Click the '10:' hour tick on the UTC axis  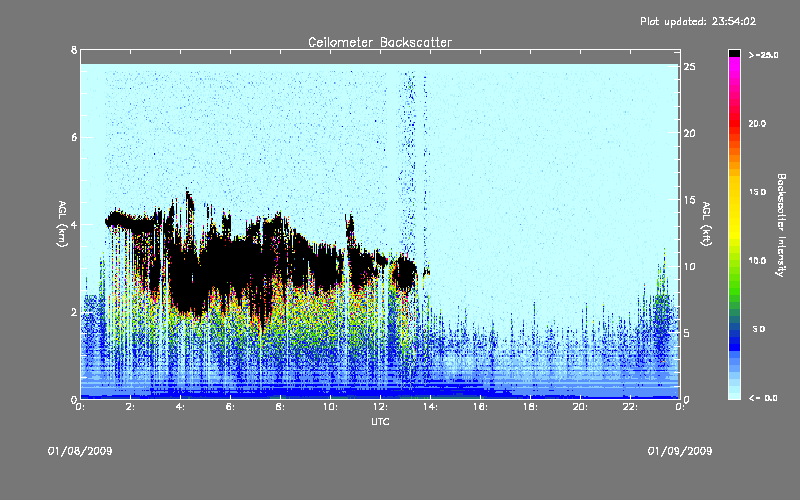pyautogui.click(x=330, y=407)
